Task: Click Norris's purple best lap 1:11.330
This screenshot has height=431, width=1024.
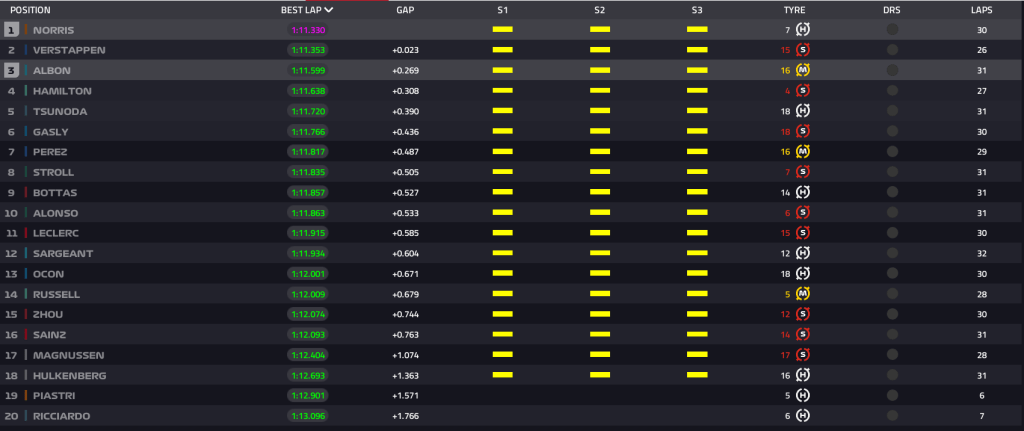Action: pos(308,30)
